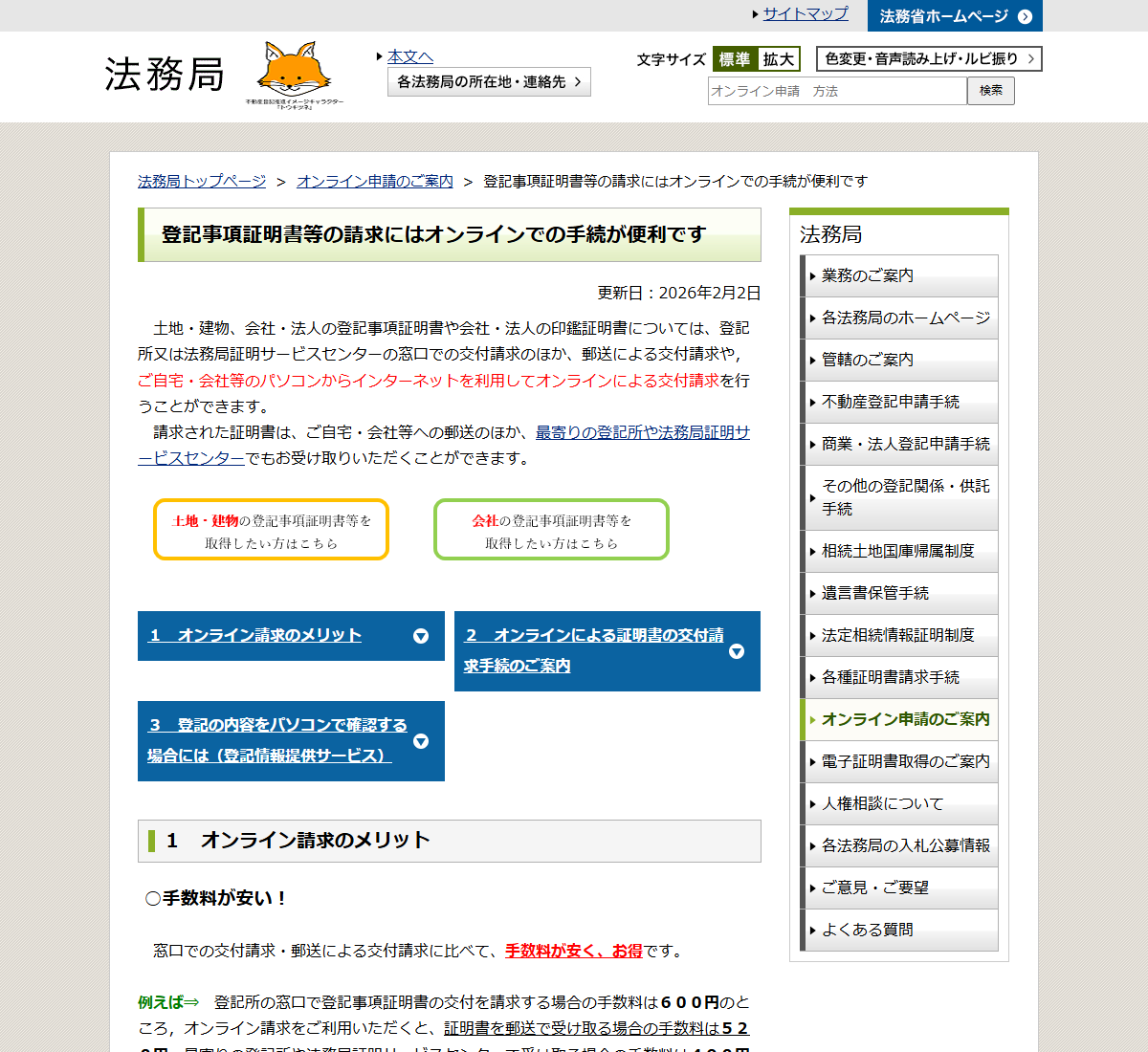
Task: Open 各法務局の入札公募情報 sidebar item
Action: (899, 845)
